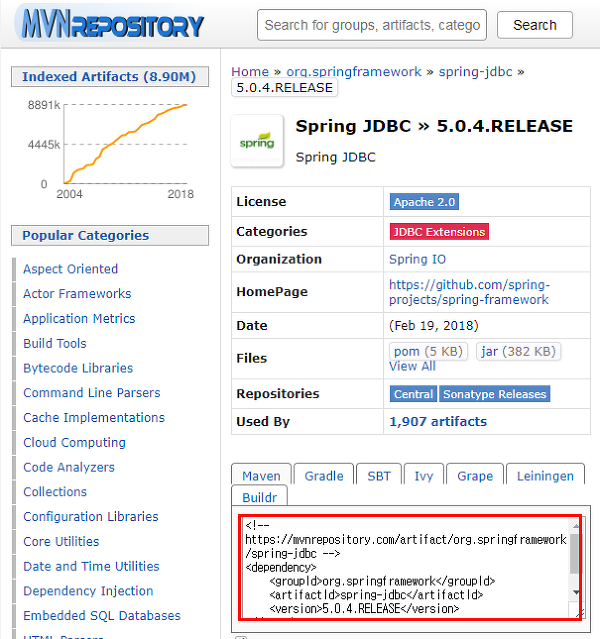The height and width of the screenshot is (639, 600).
Task: Open the Build Tools category
Action: click(x=55, y=343)
